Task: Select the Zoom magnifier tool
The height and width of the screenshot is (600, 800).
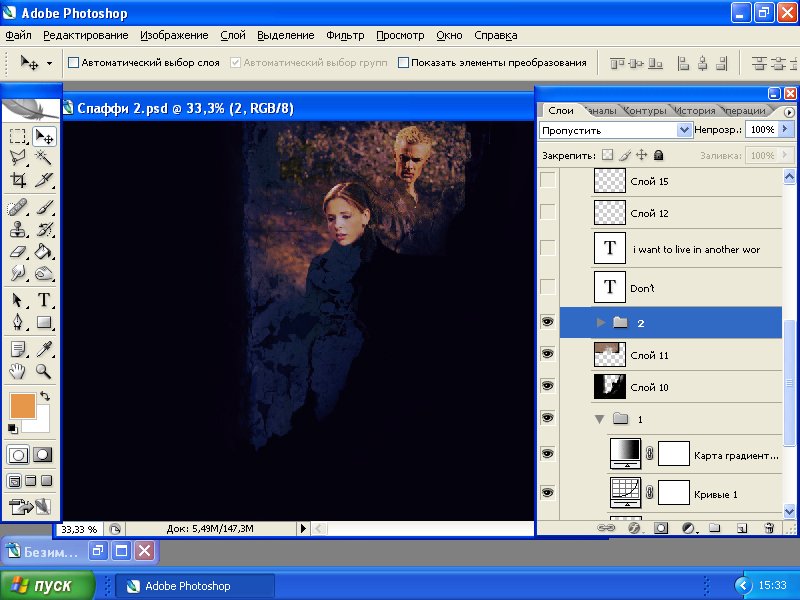Action: (44, 371)
